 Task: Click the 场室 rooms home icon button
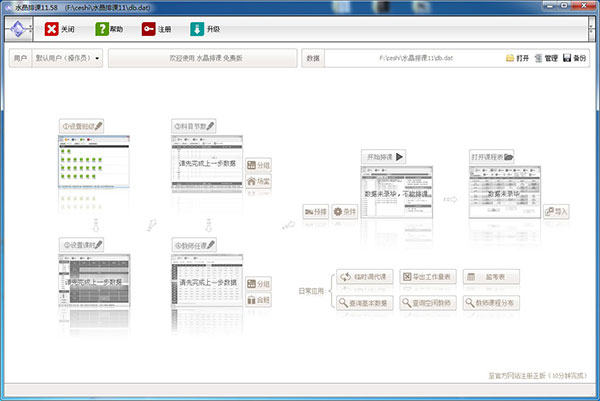click(x=258, y=182)
